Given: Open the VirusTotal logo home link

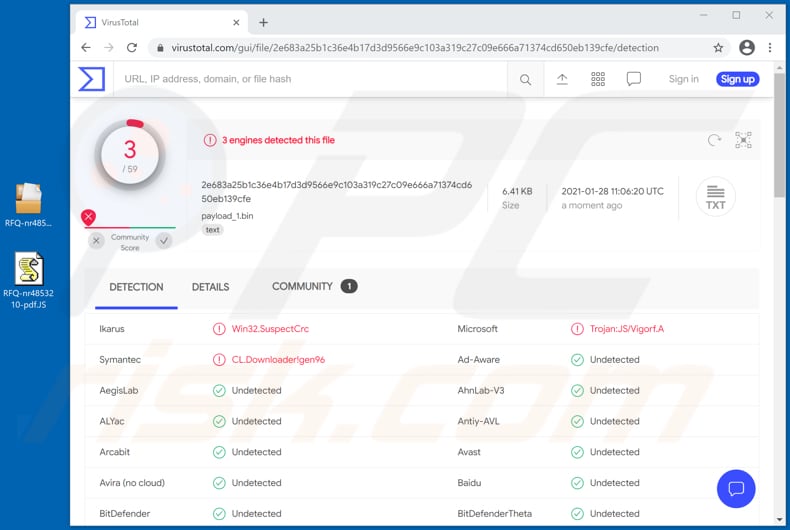Looking at the screenshot, I should [x=92, y=79].
